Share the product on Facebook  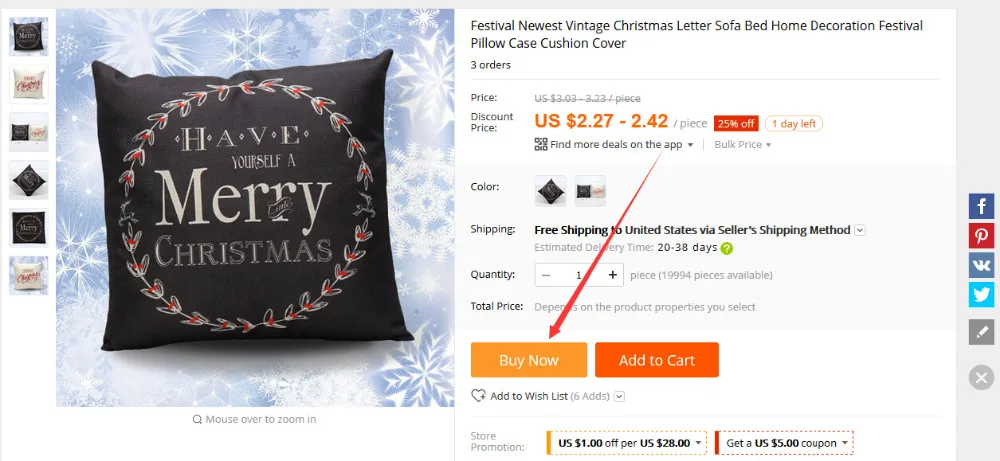(982, 206)
